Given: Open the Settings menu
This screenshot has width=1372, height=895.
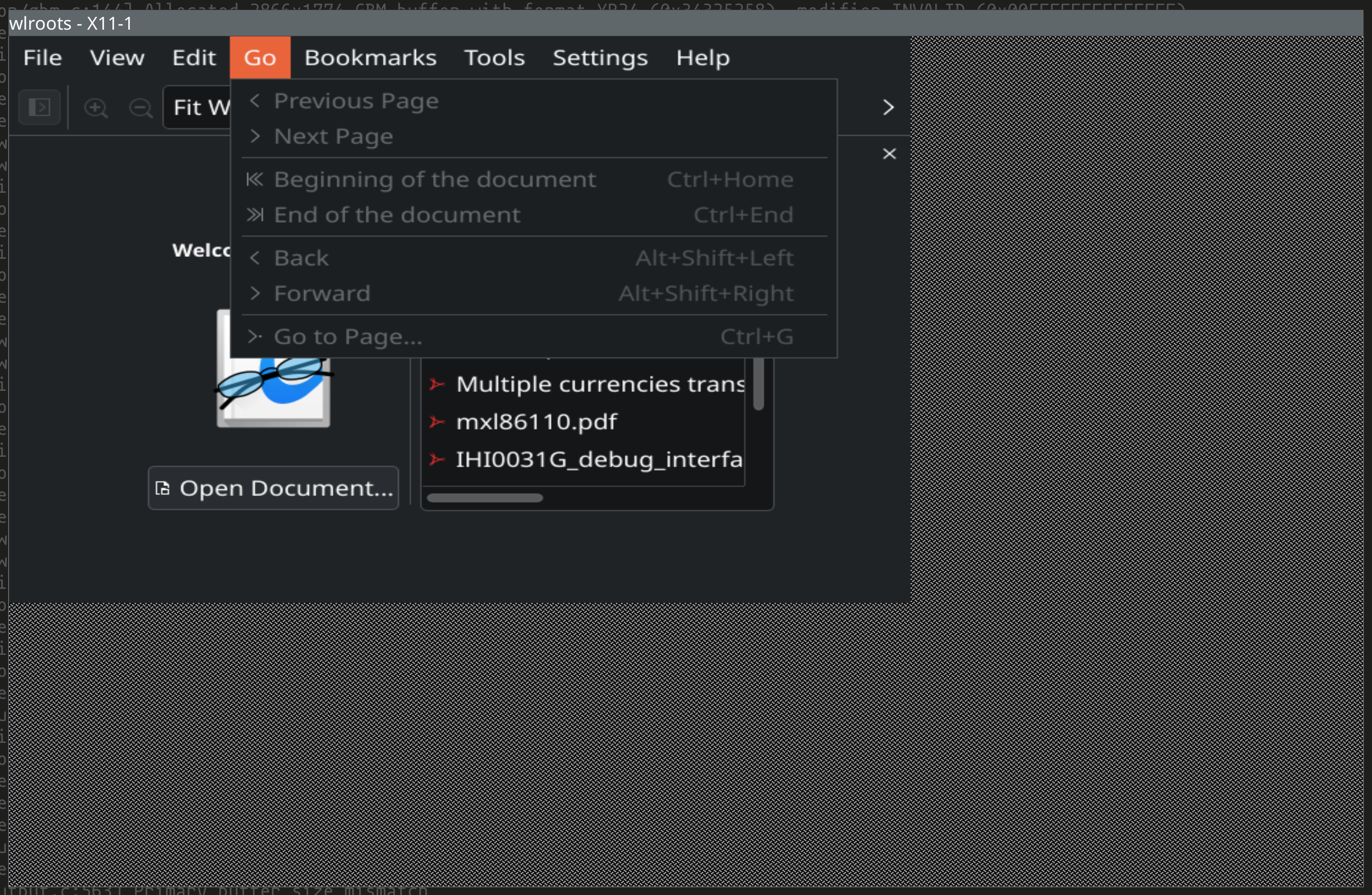Looking at the screenshot, I should pos(600,57).
